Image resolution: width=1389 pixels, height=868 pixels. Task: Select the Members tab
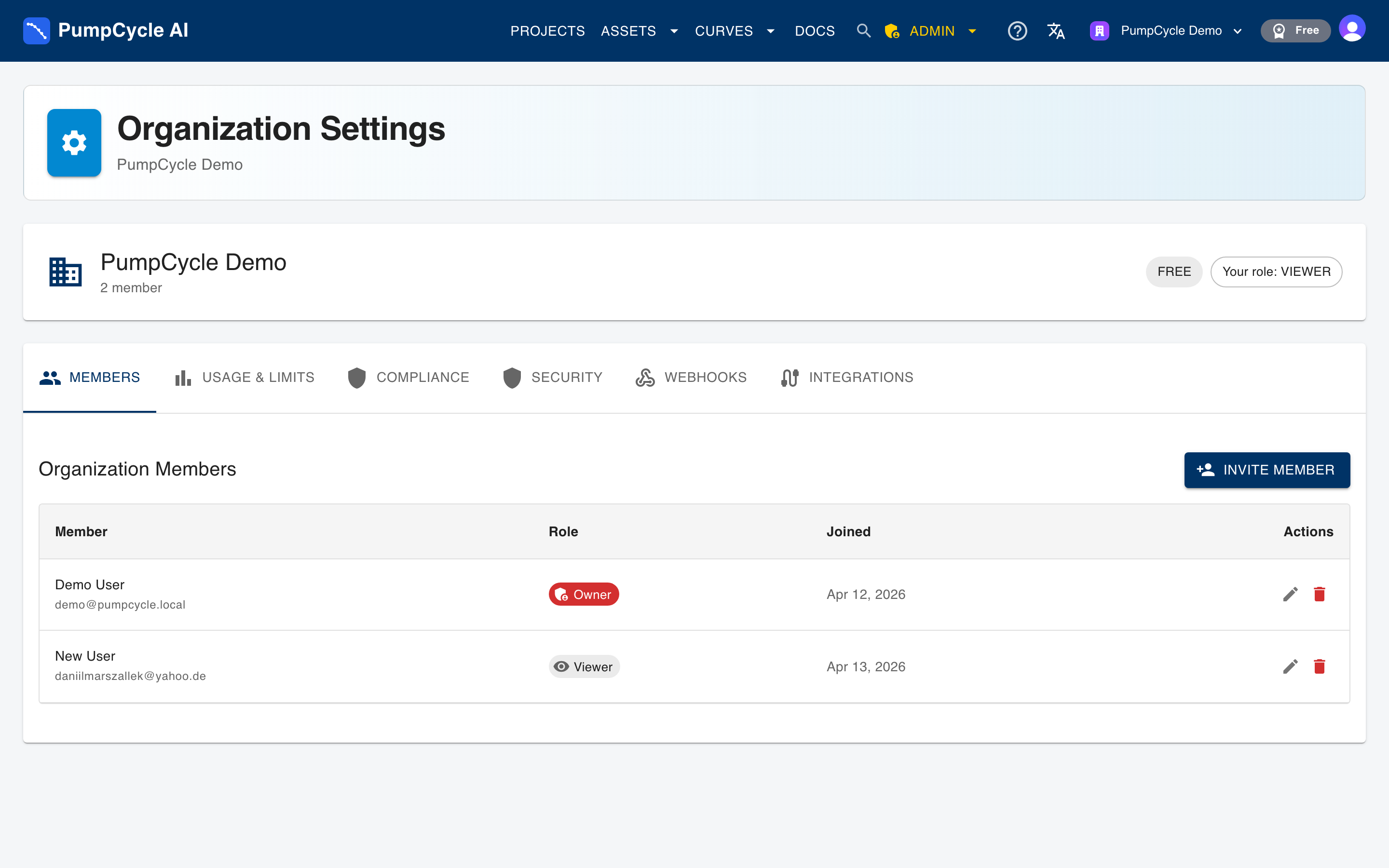click(x=90, y=378)
